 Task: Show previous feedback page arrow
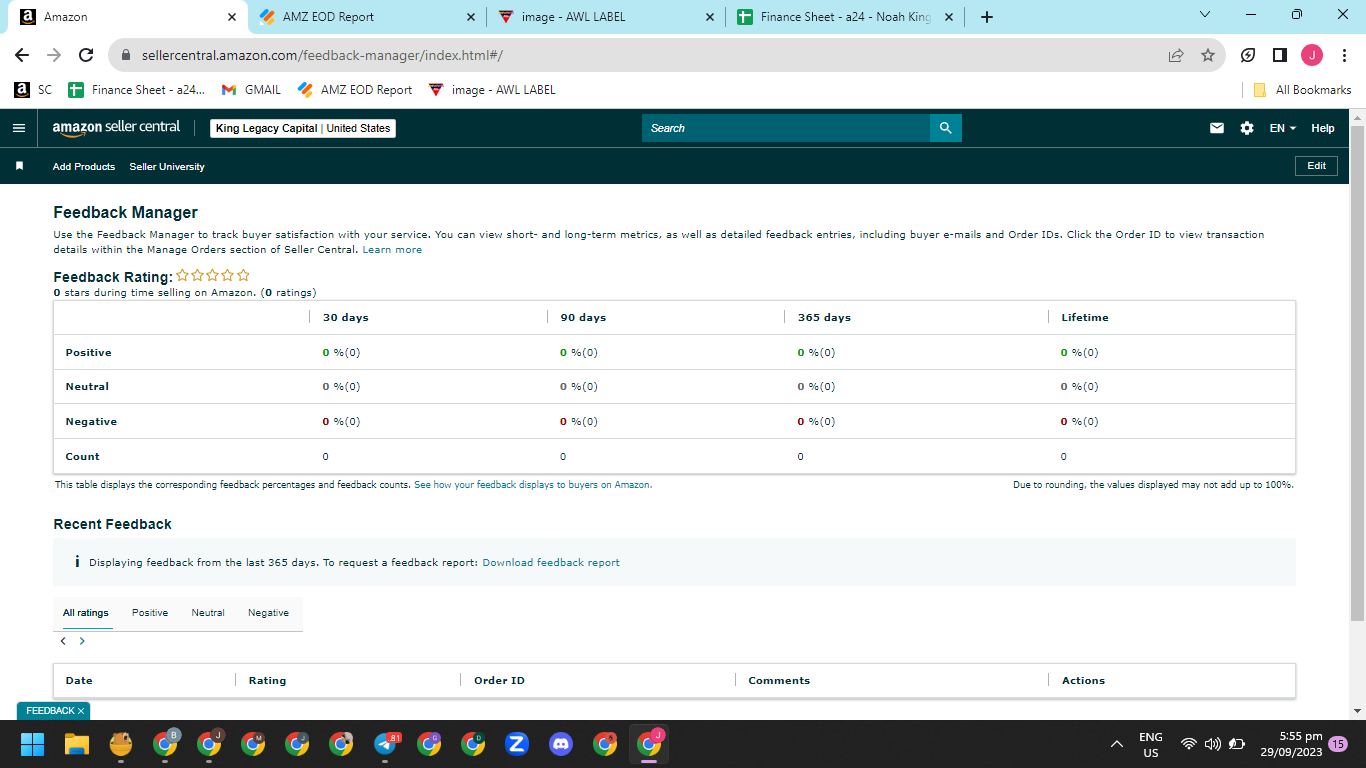click(x=63, y=641)
